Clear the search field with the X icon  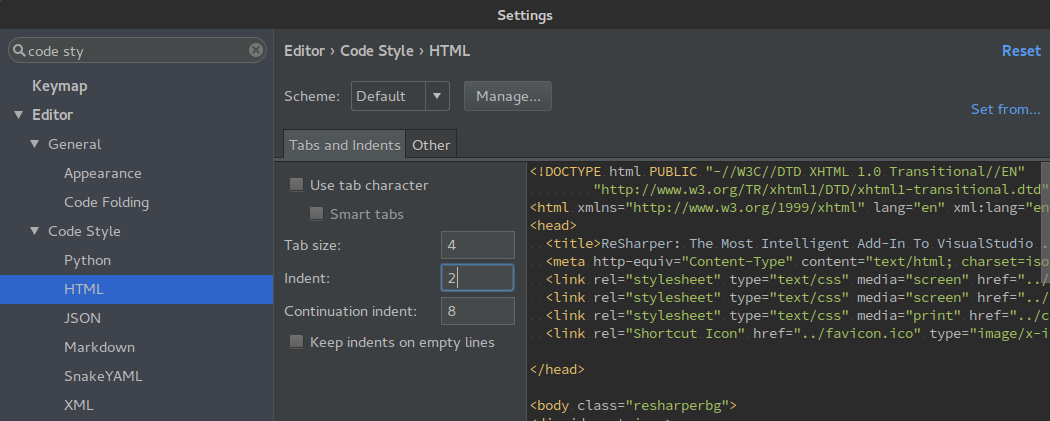256,50
